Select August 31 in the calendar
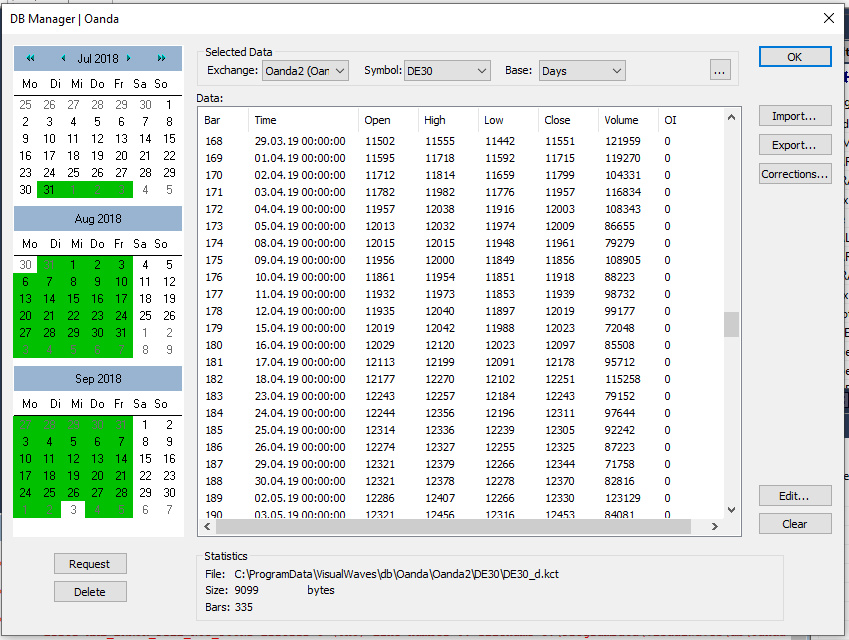This screenshot has width=849, height=640. coord(121,333)
